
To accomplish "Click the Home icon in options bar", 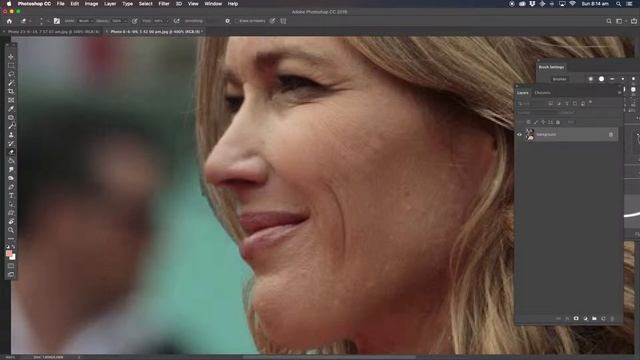I will tap(9, 21).
